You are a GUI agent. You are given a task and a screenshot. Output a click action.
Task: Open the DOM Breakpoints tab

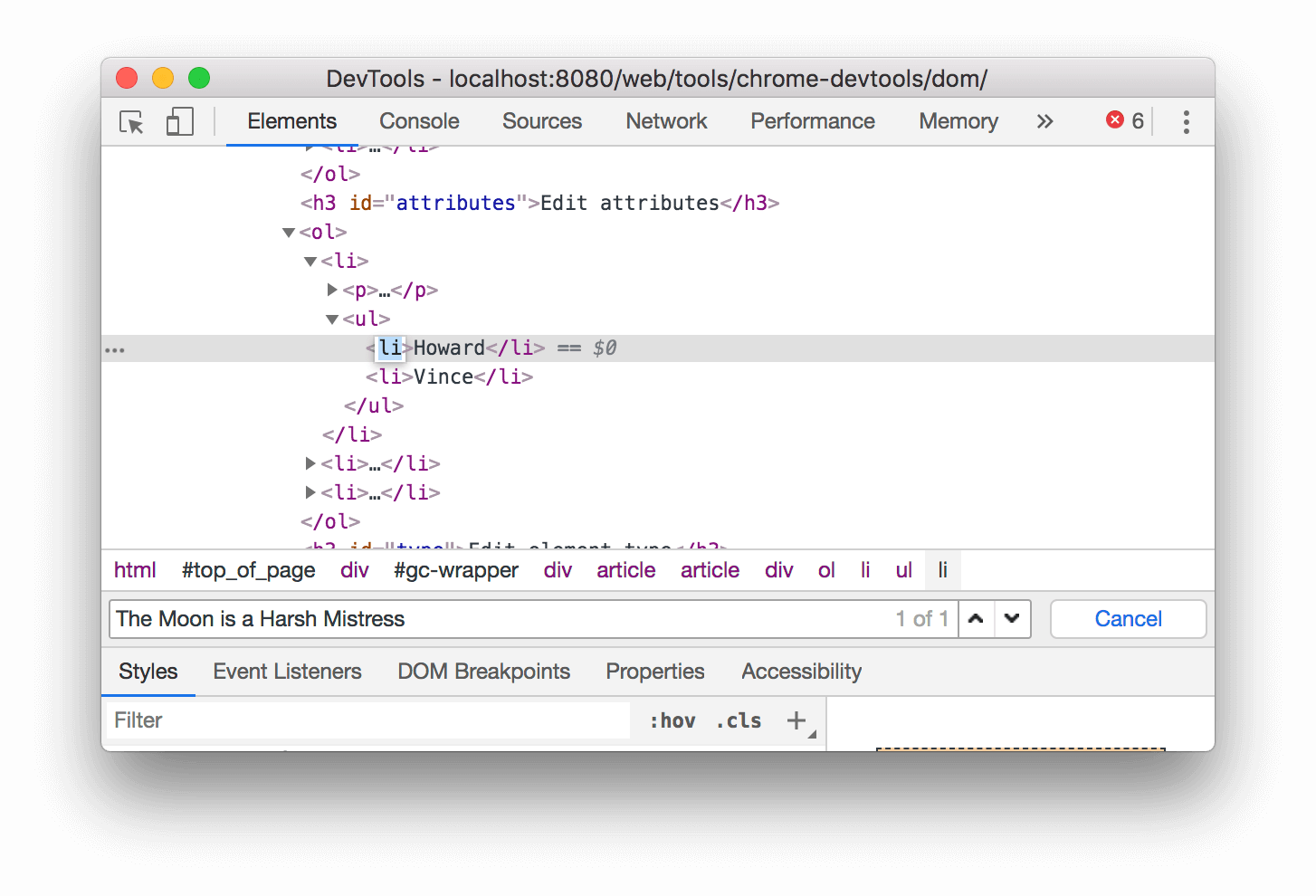tap(483, 671)
